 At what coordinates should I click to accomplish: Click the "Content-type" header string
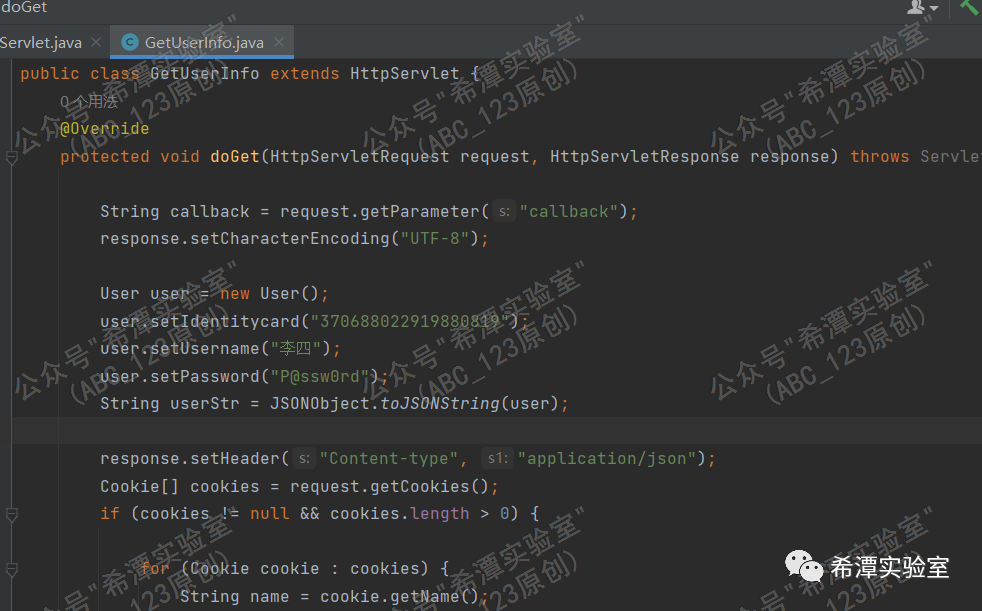click(x=389, y=459)
